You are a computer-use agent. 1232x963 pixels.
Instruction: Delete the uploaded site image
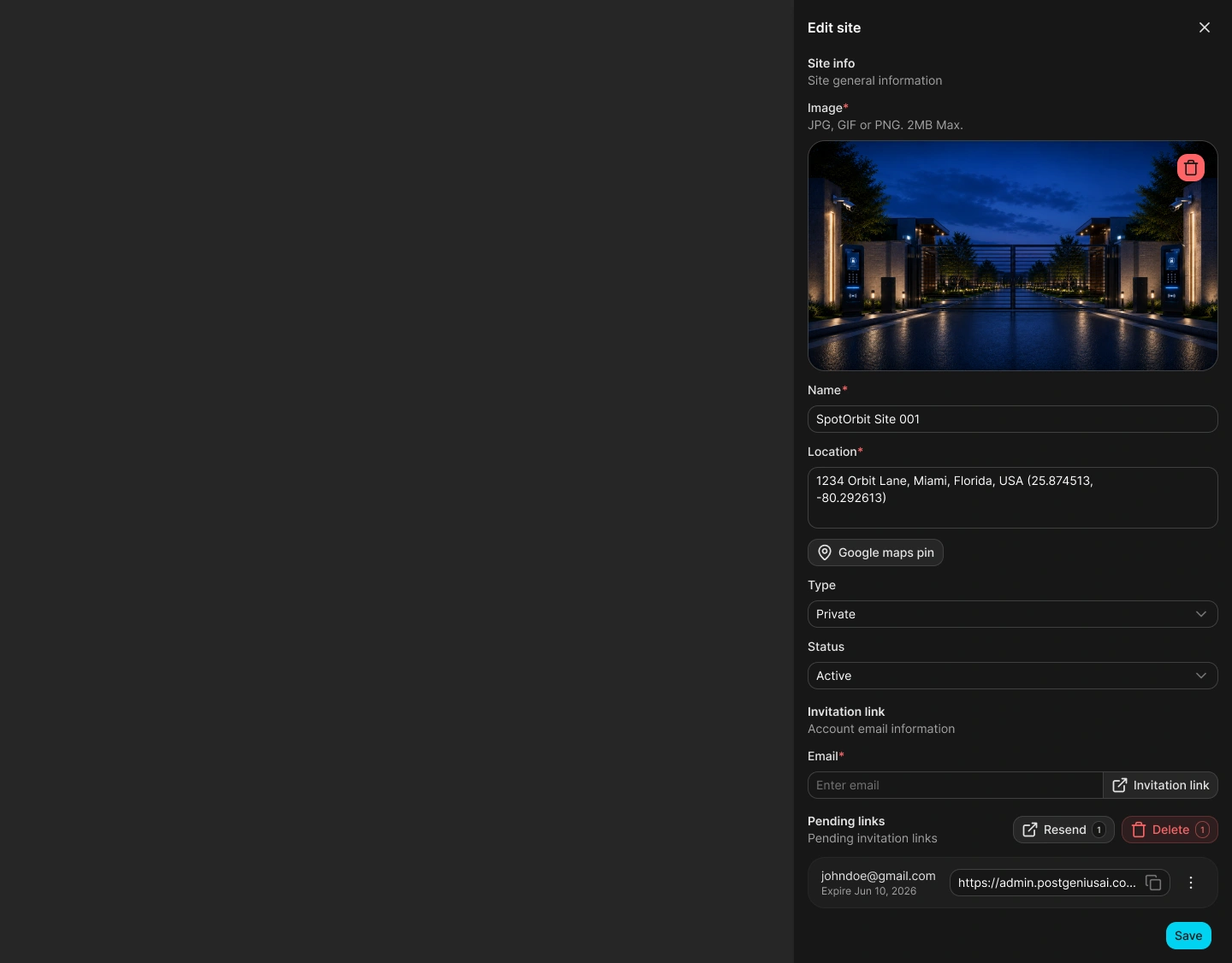(x=1191, y=168)
